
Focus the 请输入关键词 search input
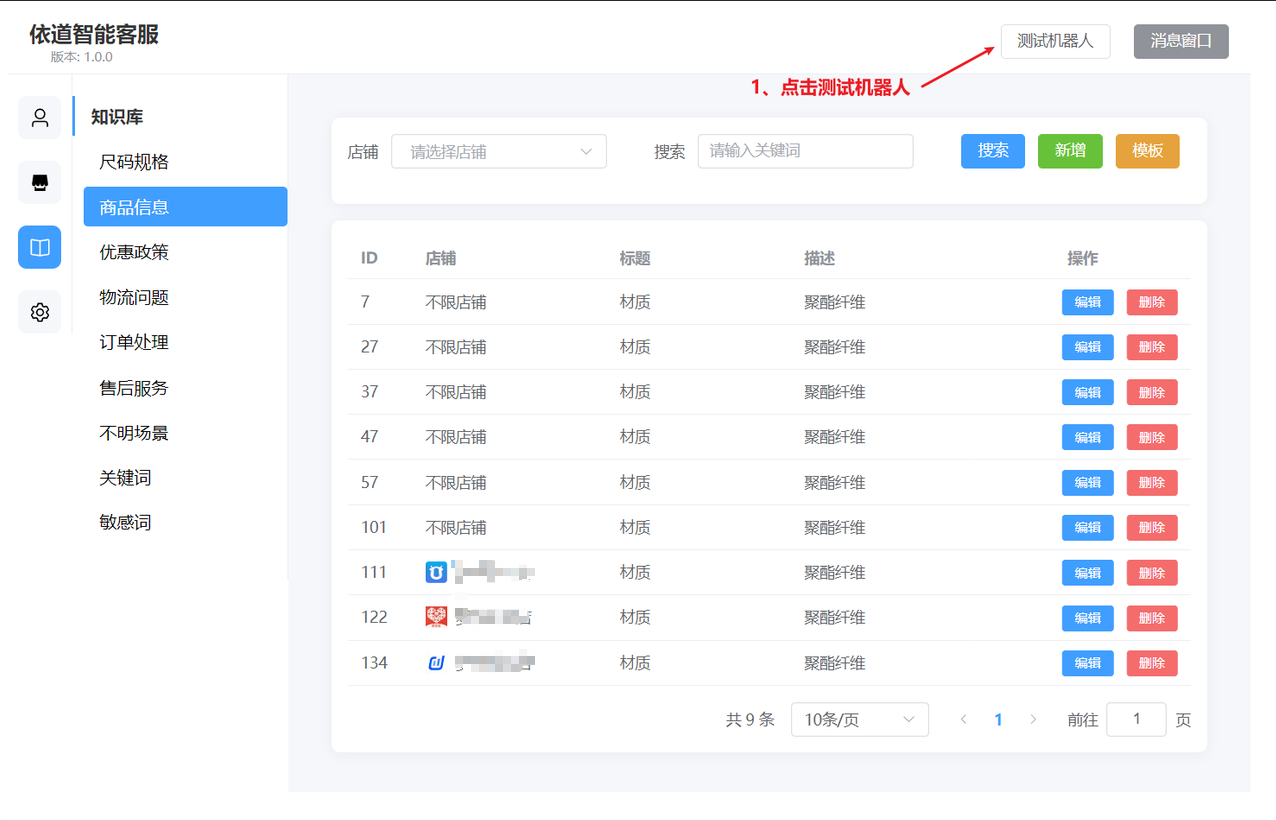[805, 152]
